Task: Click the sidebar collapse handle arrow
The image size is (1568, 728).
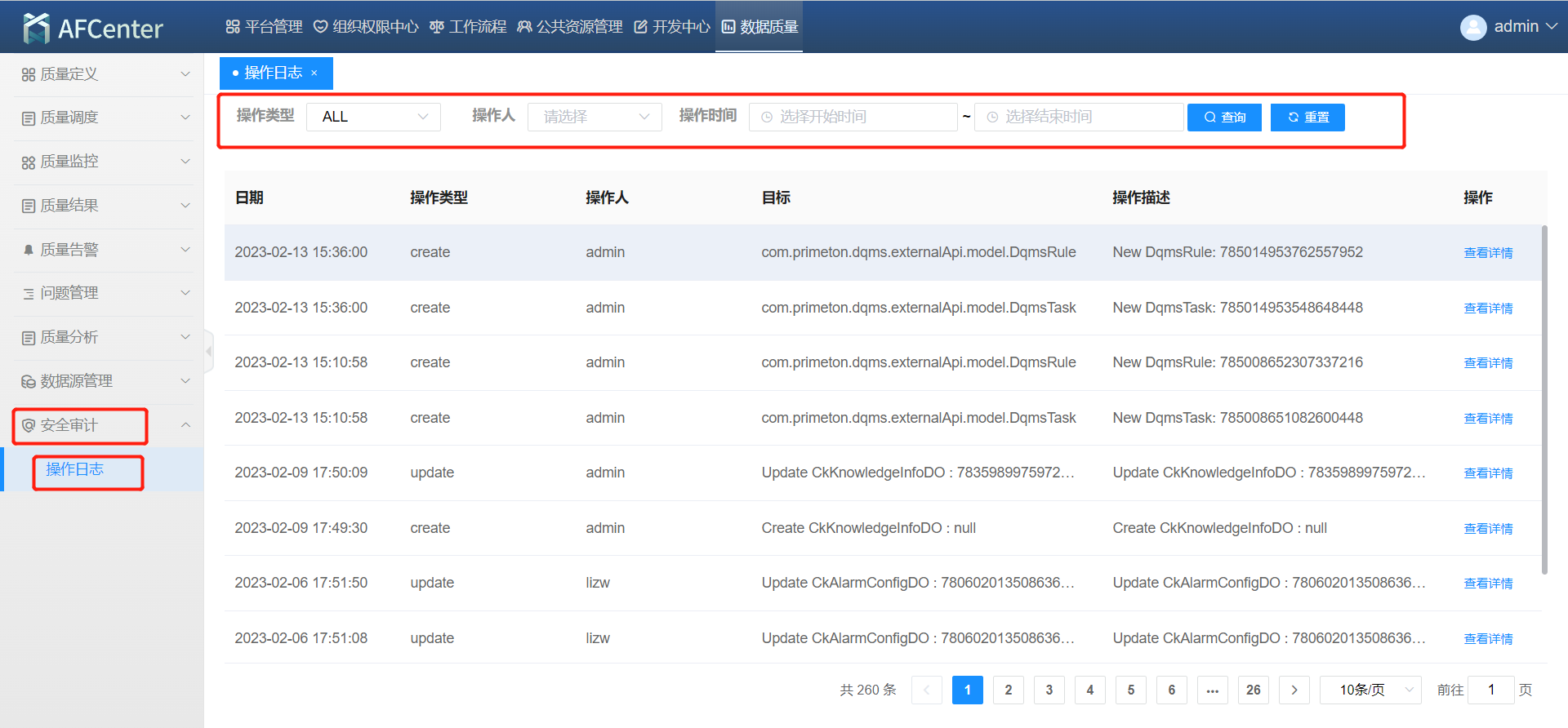Action: [209, 351]
